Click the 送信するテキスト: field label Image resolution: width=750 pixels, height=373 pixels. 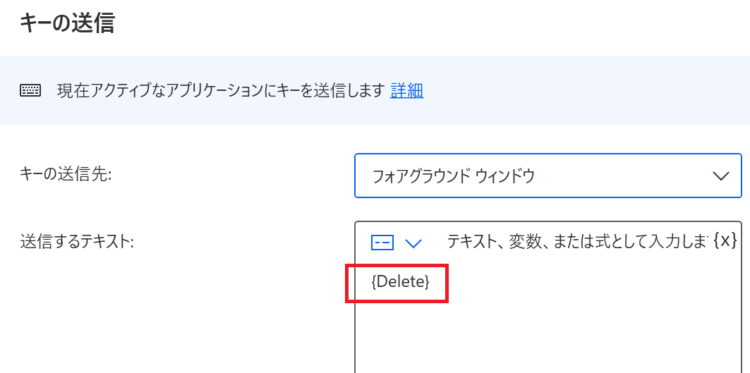(77, 242)
